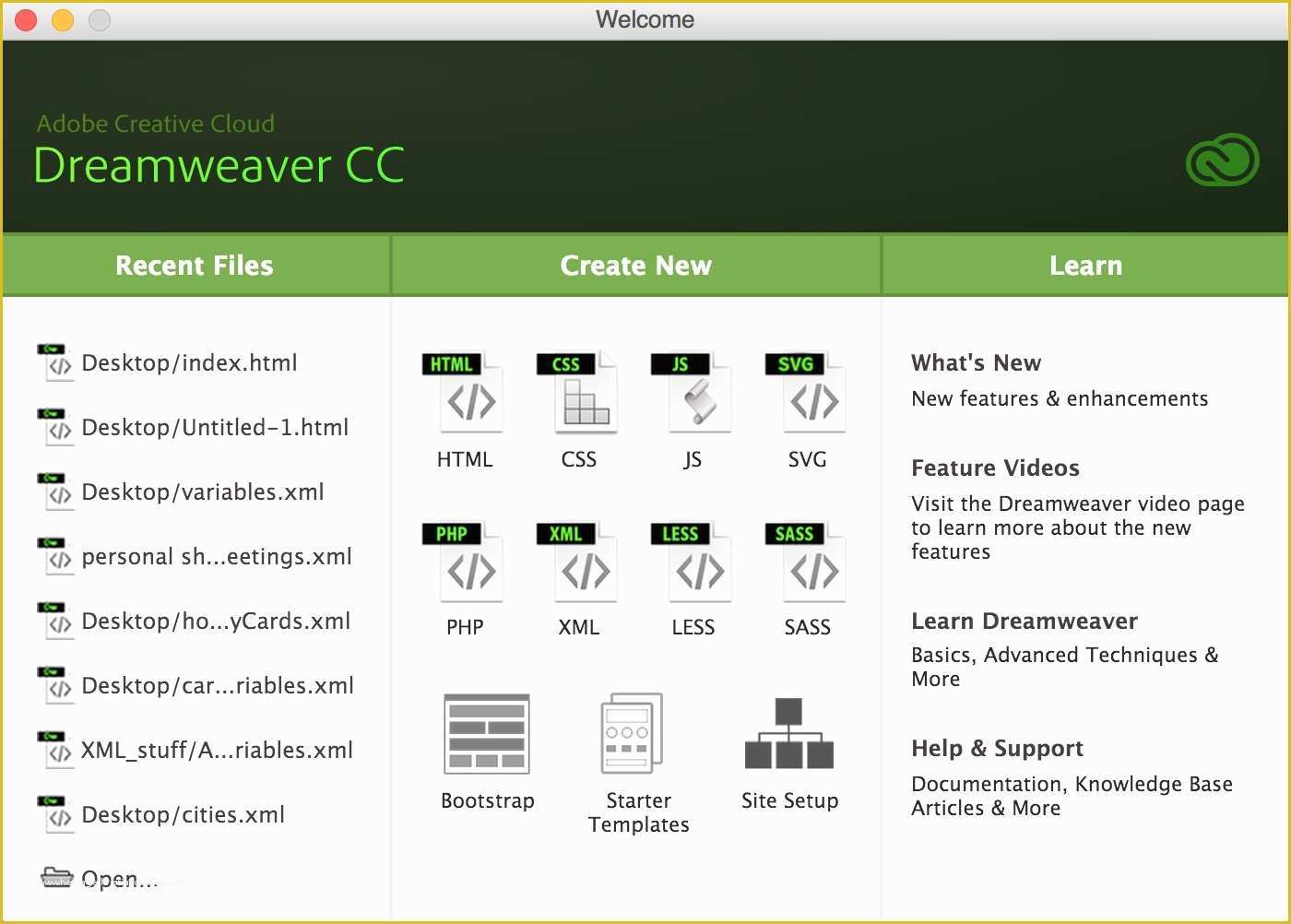Click the Open... file link

119,879
